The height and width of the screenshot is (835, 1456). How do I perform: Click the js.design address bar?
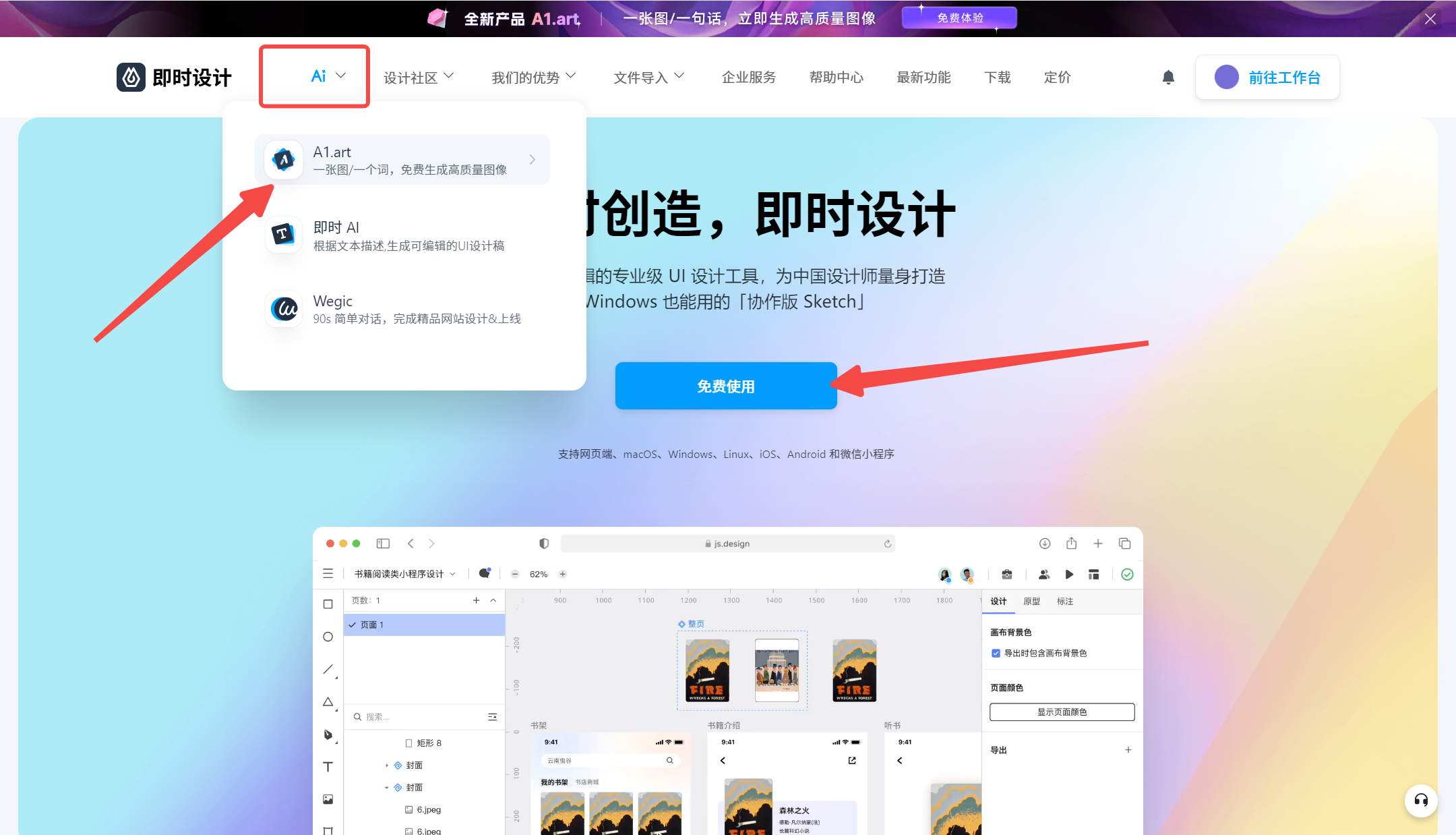coord(728,544)
